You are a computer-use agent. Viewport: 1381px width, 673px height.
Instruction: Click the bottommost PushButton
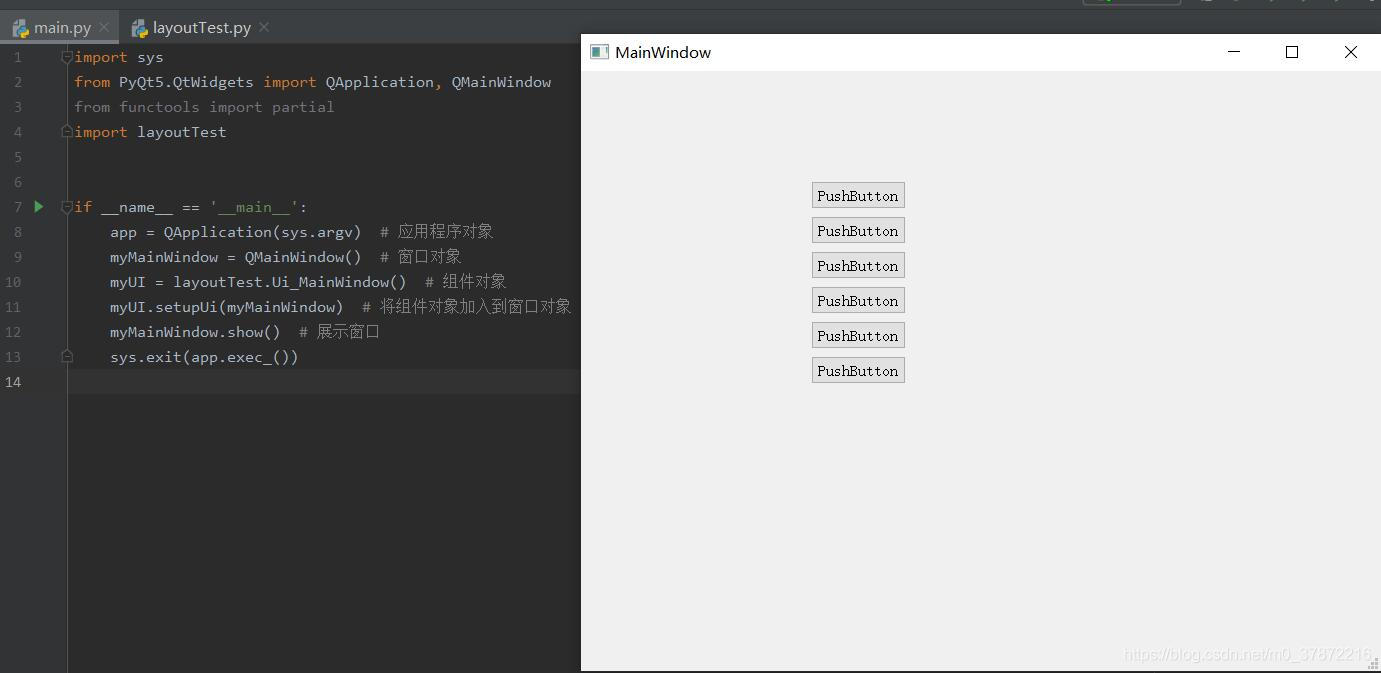click(858, 370)
